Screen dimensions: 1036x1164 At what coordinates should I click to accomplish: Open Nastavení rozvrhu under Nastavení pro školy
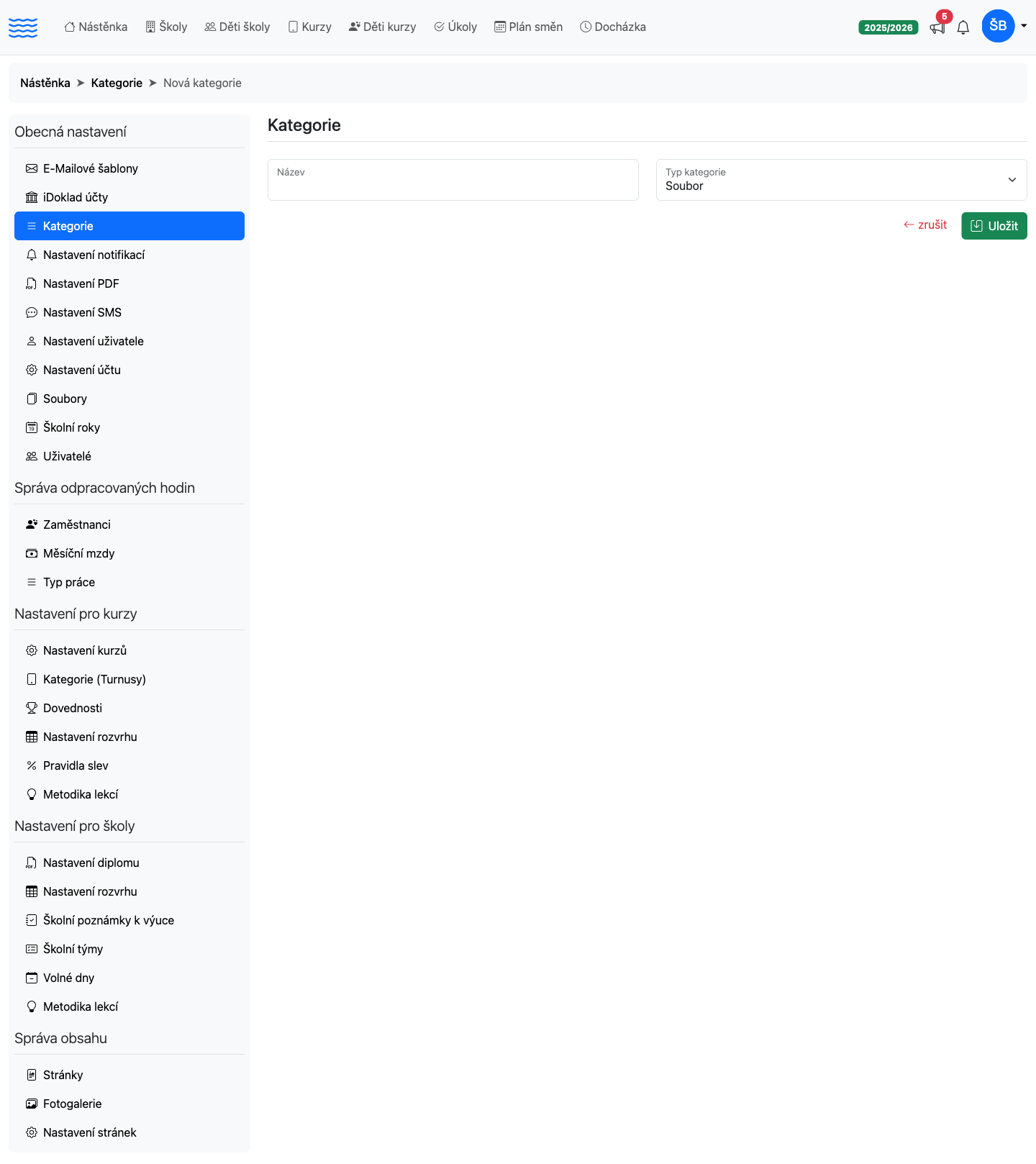point(129,891)
